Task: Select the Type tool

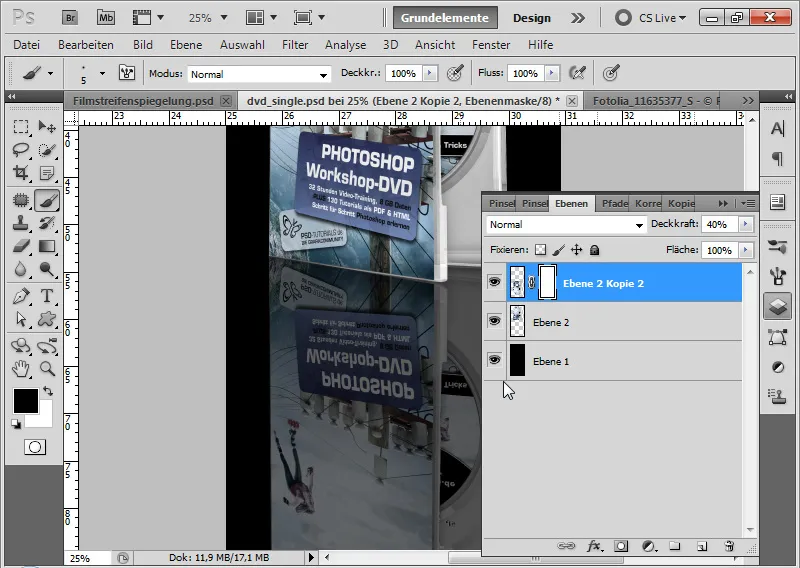Action: tap(47, 295)
